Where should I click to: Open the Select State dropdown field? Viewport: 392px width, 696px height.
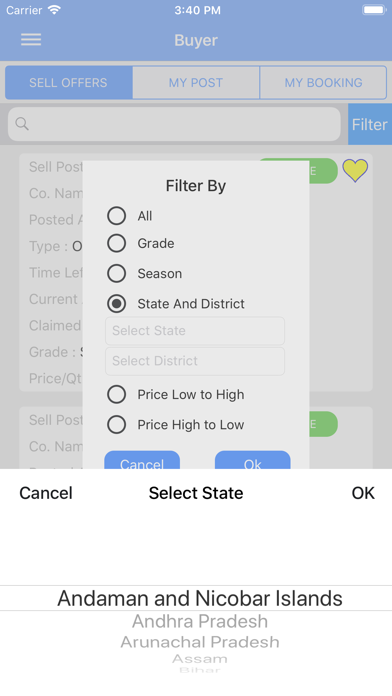tap(195, 331)
